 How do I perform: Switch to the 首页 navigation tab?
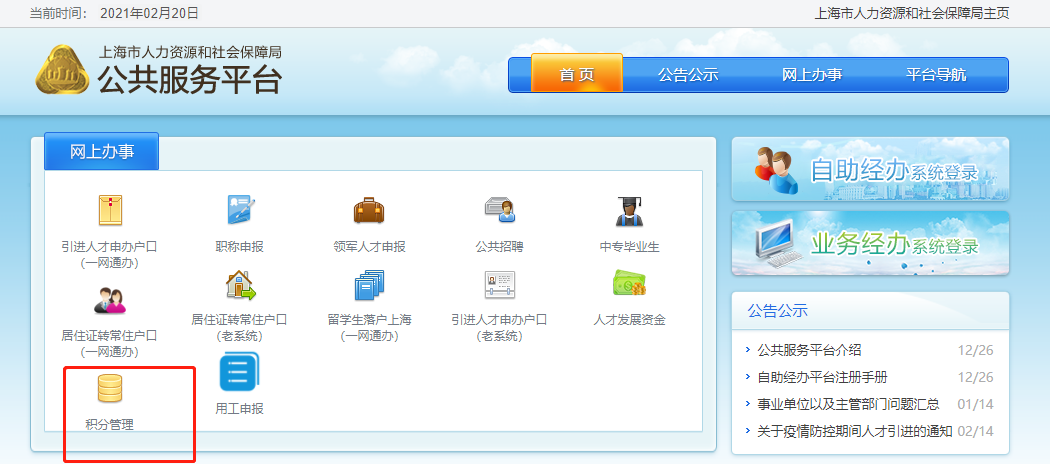[x=577, y=75]
